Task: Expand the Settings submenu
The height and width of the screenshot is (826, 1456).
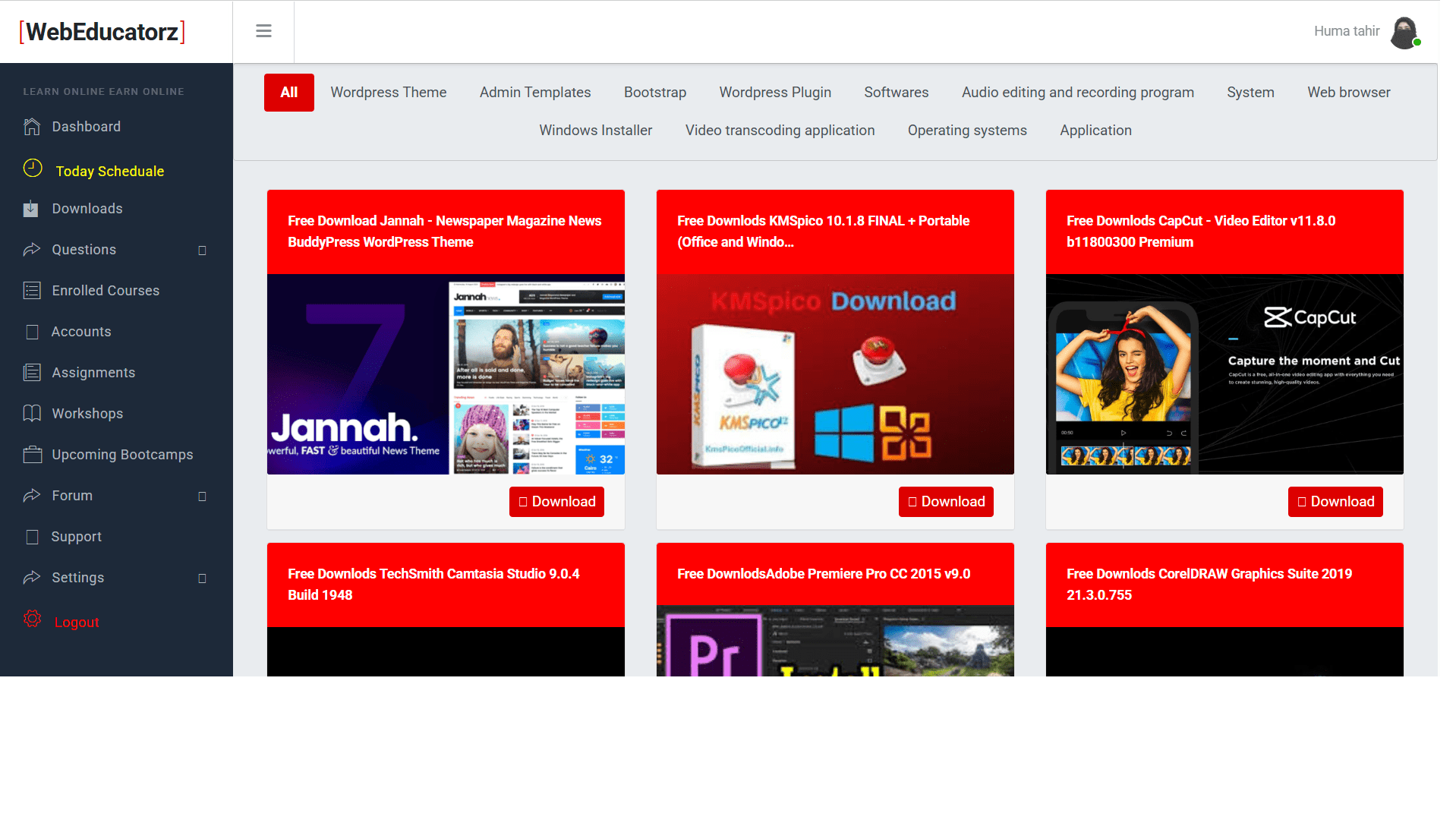Action: [202, 579]
